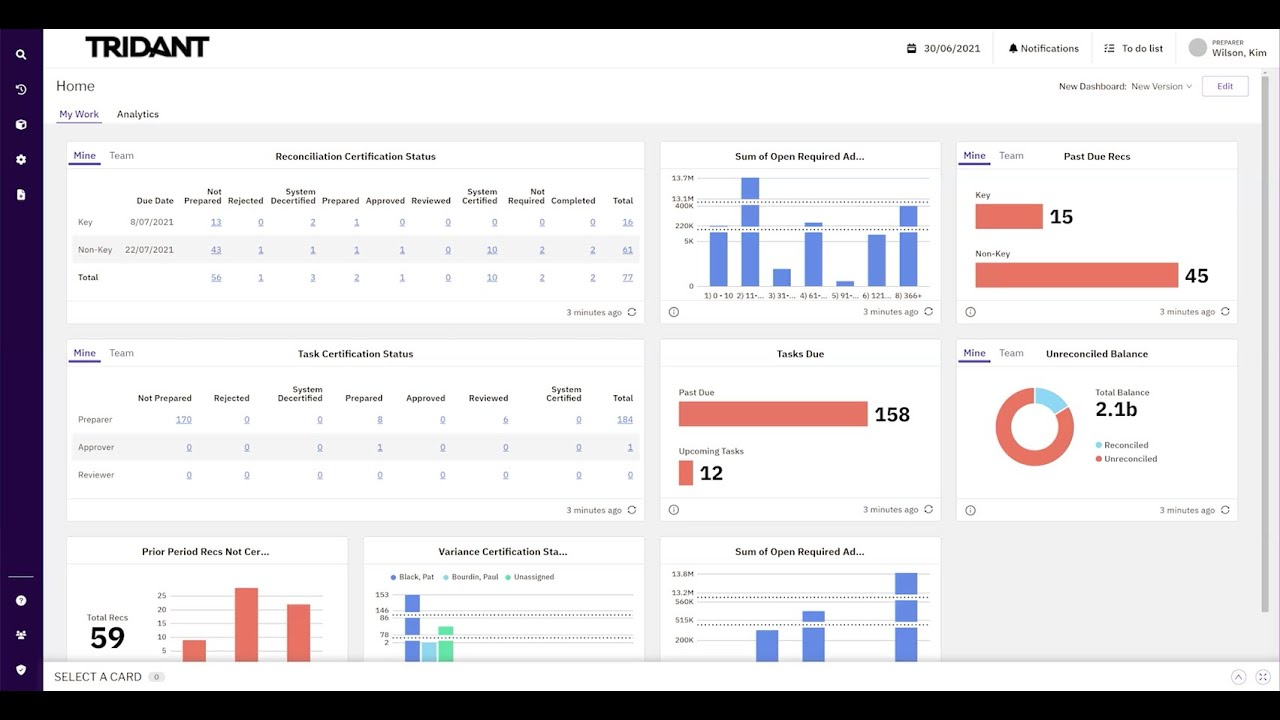
Task: Open the New Version dashboard dropdown
Action: [x=1160, y=86]
